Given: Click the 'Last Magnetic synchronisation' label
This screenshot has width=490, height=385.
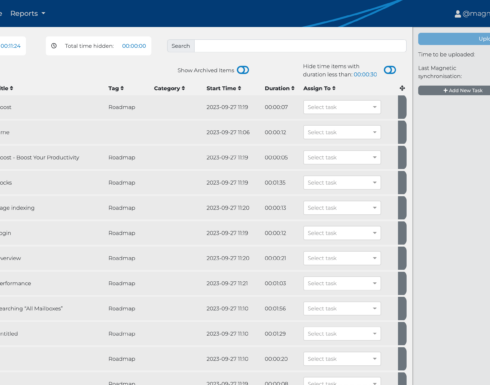Looking at the screenshot, I should pos(440,72).
